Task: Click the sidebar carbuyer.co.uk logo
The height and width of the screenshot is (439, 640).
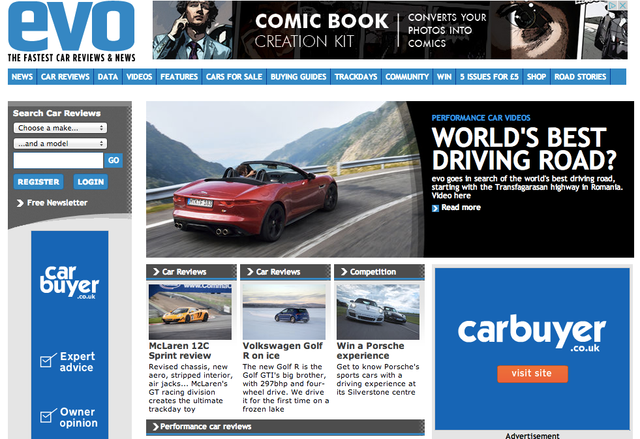Action: point(70,282)
